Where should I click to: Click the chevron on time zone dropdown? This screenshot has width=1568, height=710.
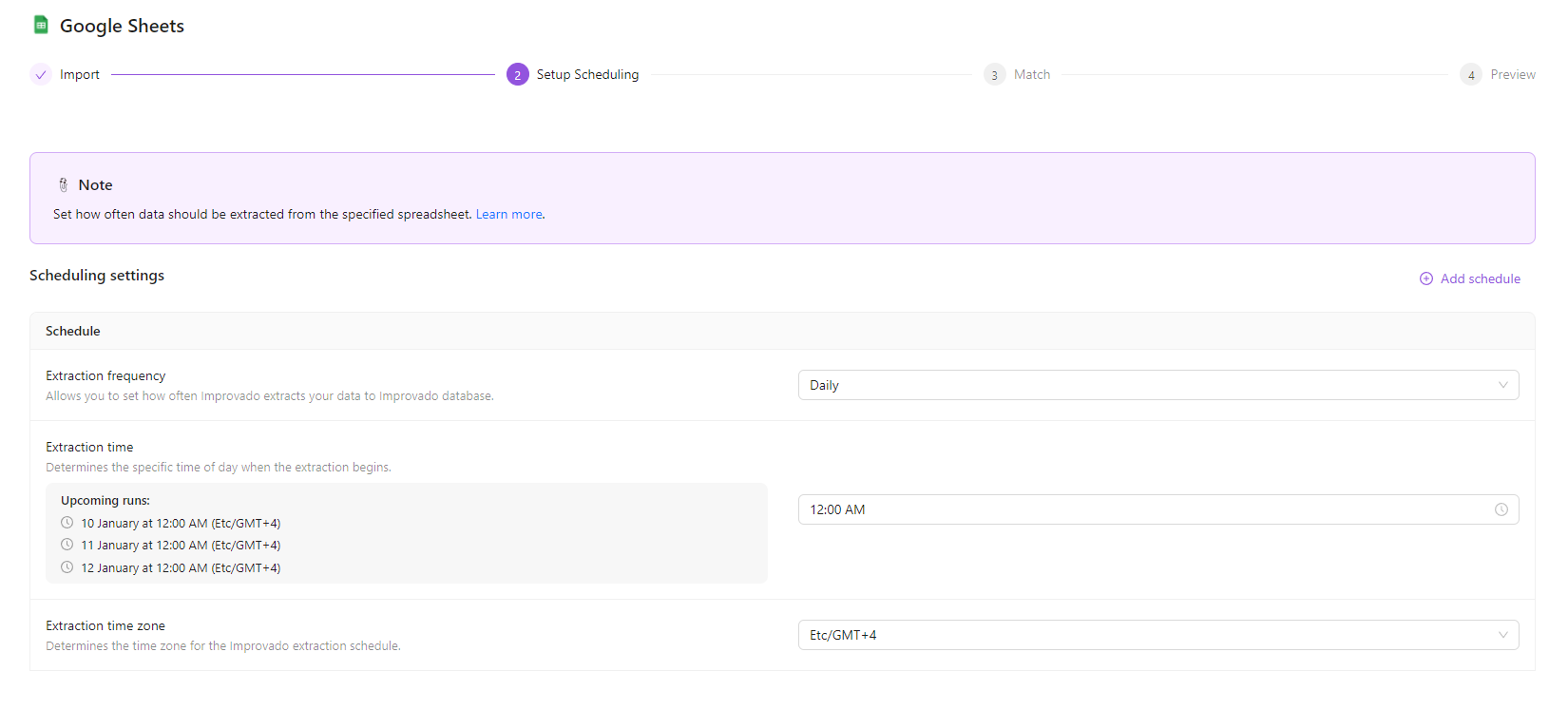point(1502,635)
